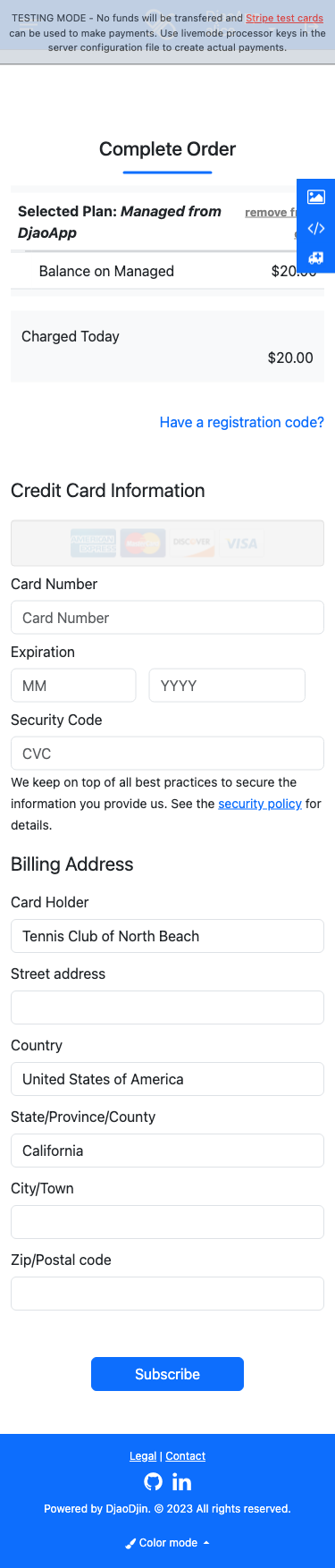
Task: Expand the Color mode dropdown
Action: click(x=167, y=1542)
